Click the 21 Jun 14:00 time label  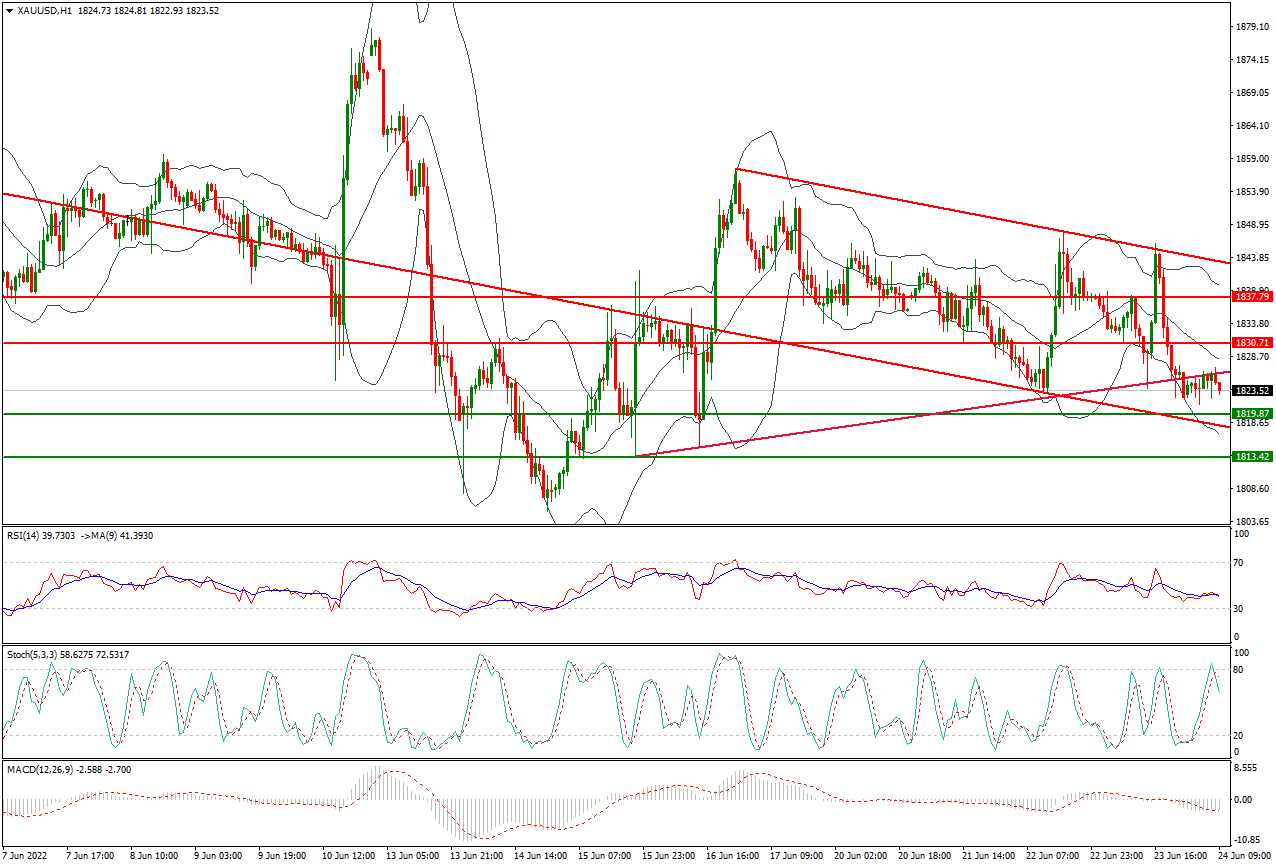(988, 857)
